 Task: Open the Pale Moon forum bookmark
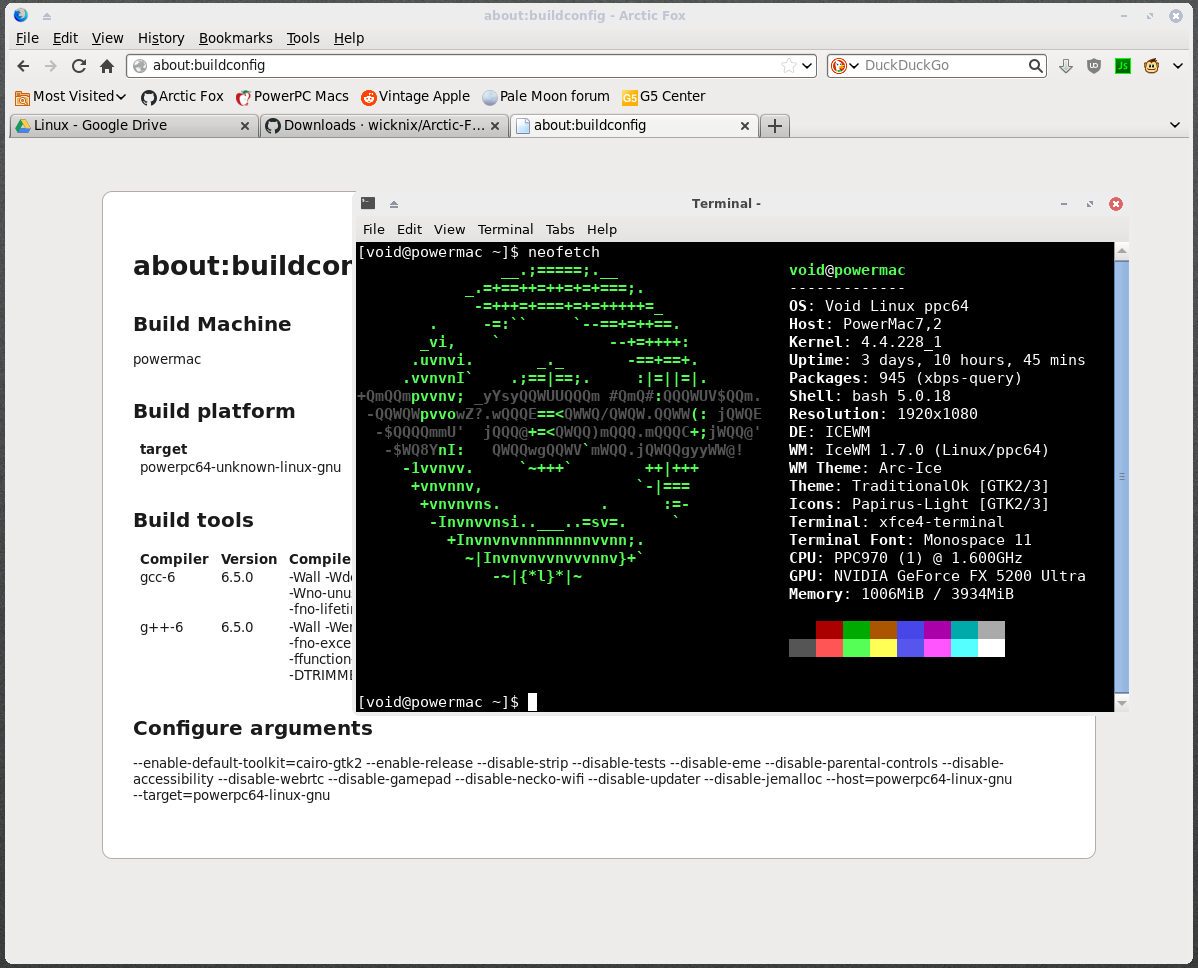546,96
